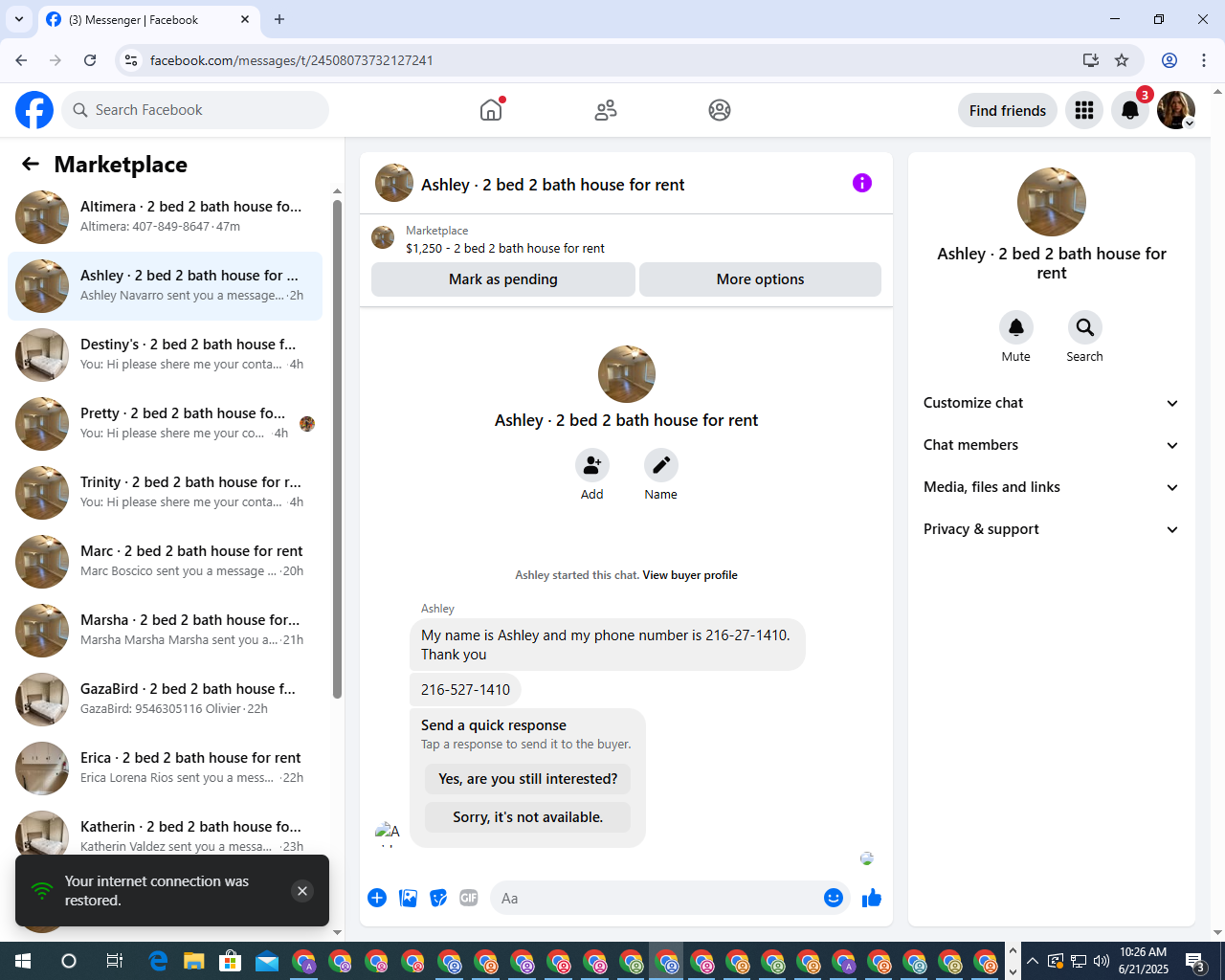Open More options for the listing
1225x980 pixels.
[x=761, y=279]
